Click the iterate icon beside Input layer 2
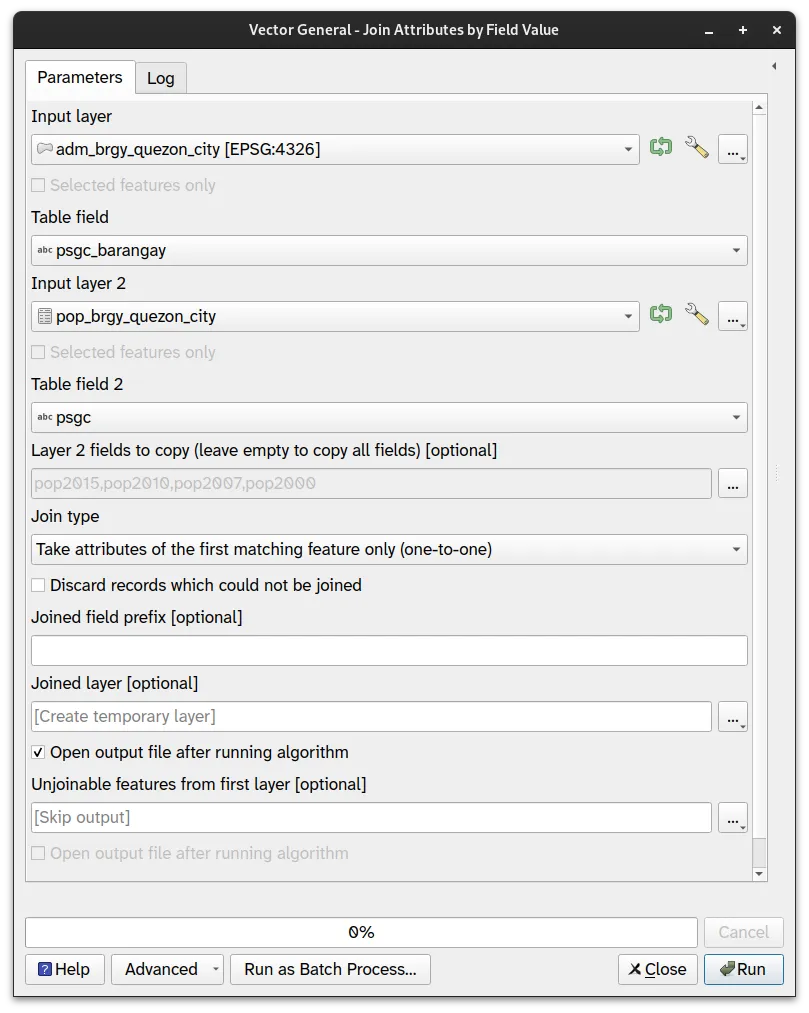The width and height of the screenshot is (809, 1013). pyautogui.click(x=660, y=314)
